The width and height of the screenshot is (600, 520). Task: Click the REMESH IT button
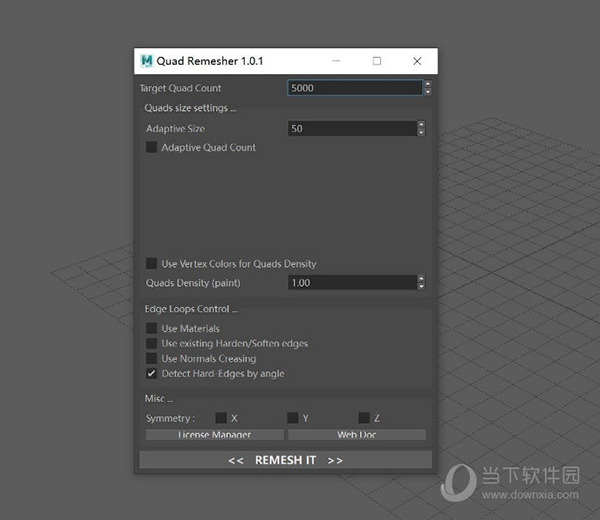point(285,460)
